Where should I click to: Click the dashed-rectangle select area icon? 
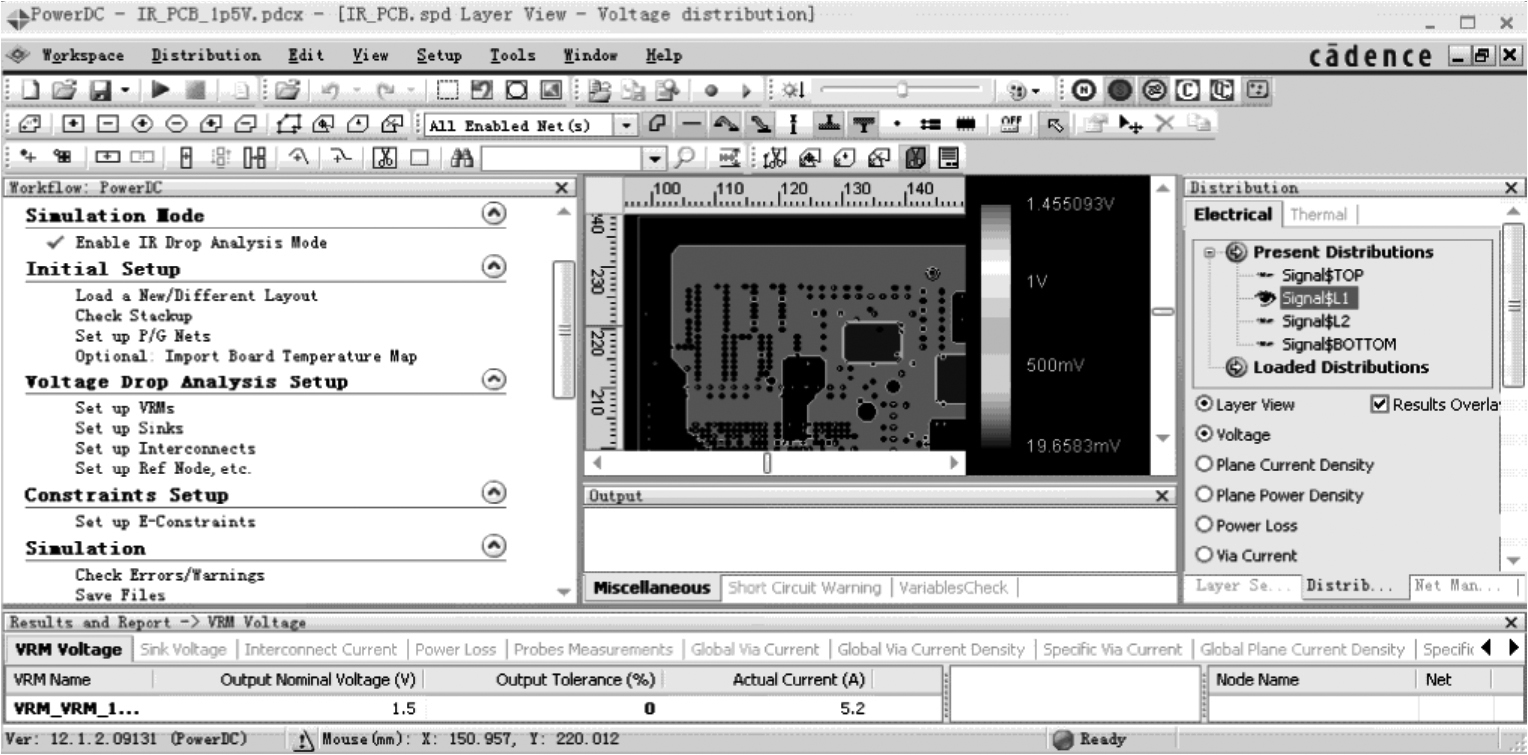pyautogui.click(x=449, y=92)
